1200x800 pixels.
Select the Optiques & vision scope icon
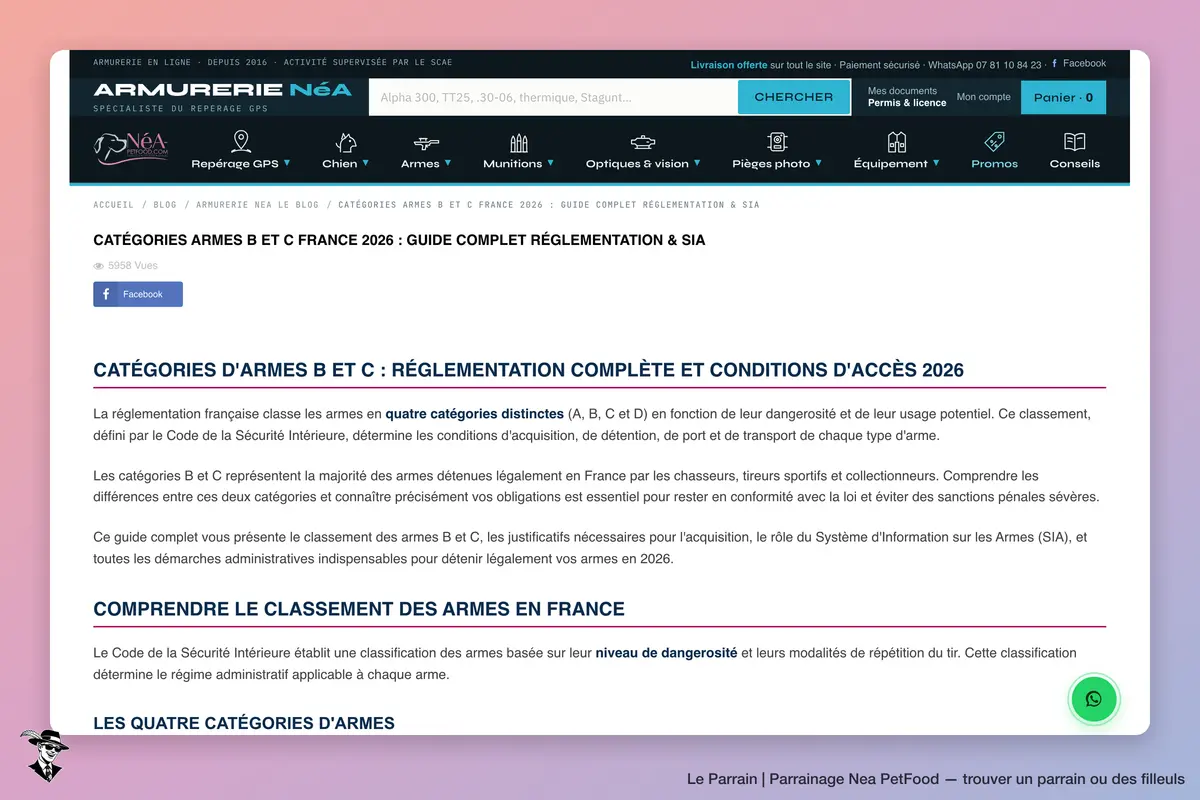pos(643,143)
